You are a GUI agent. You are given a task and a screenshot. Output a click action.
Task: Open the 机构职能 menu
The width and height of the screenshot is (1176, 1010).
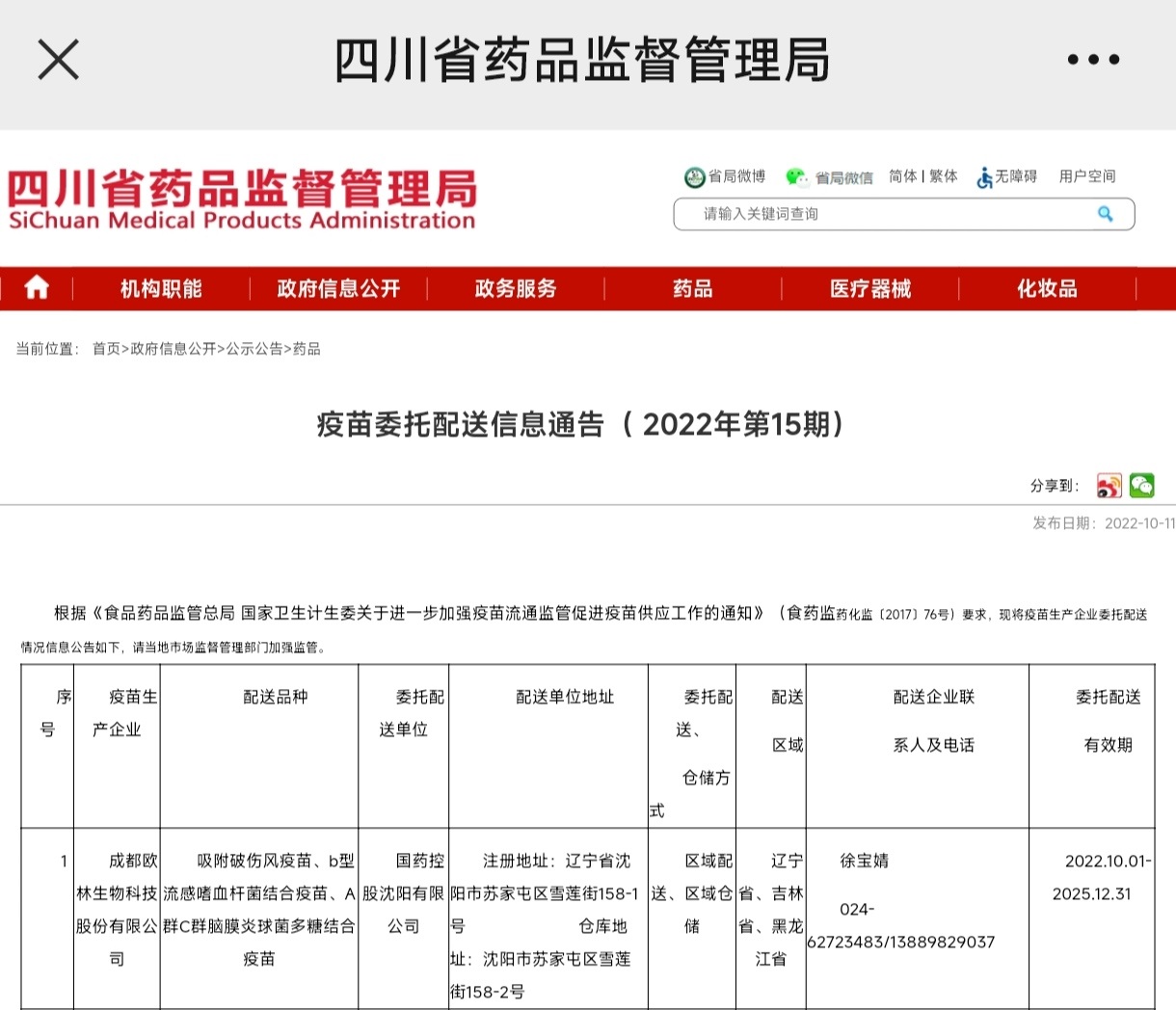161,288
